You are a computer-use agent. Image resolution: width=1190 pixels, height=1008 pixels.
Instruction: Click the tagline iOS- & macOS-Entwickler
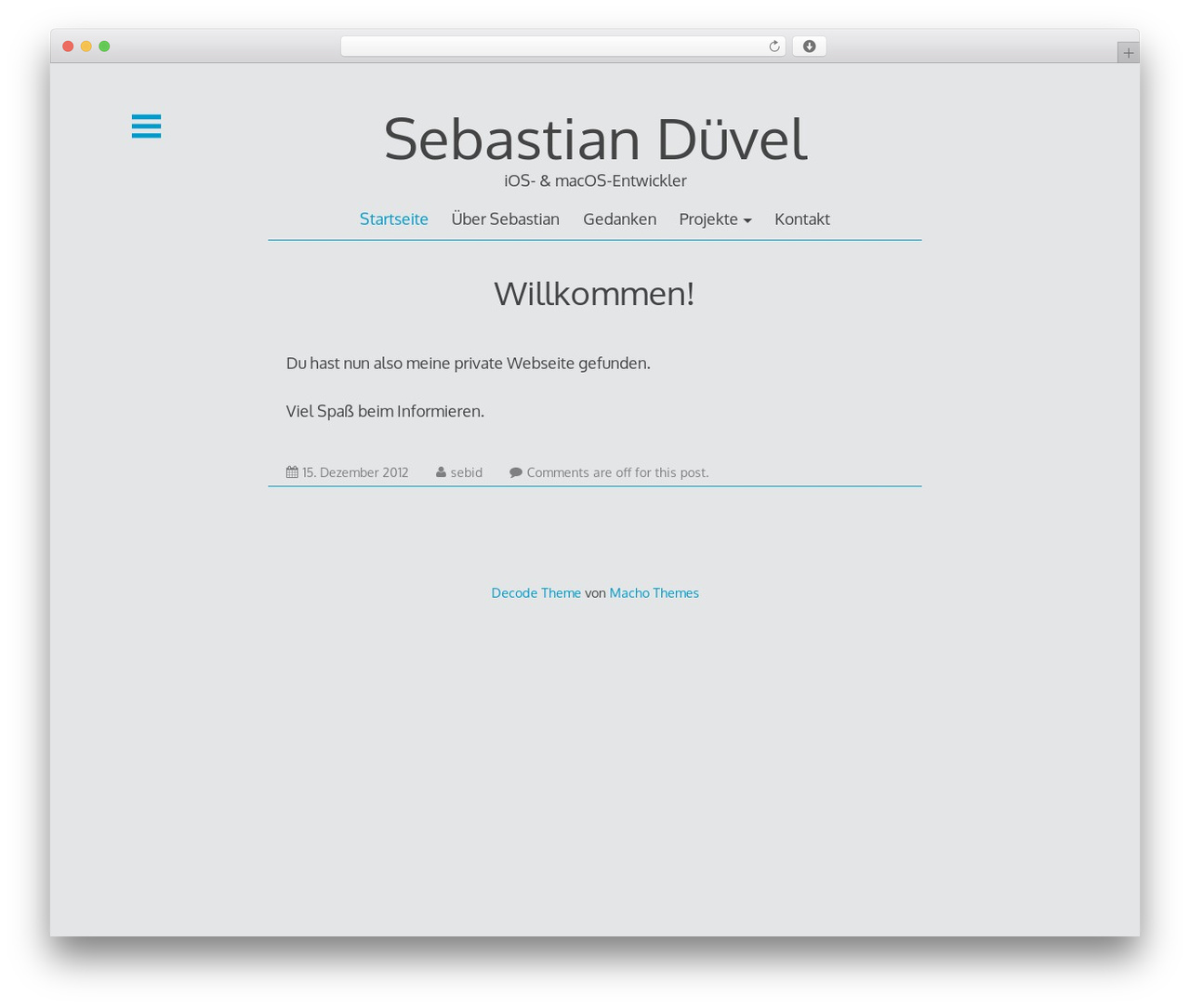pyautogui.click(x=595, y=180)
